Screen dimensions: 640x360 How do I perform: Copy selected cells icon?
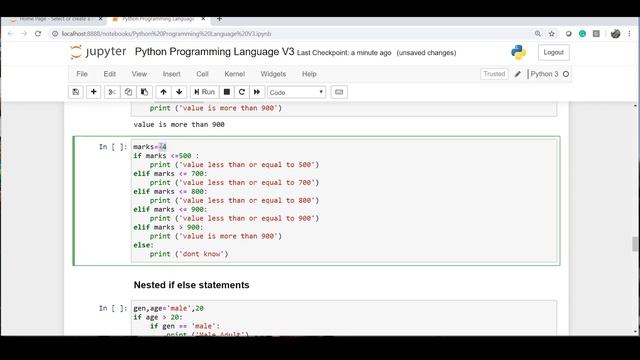[128, 92]
